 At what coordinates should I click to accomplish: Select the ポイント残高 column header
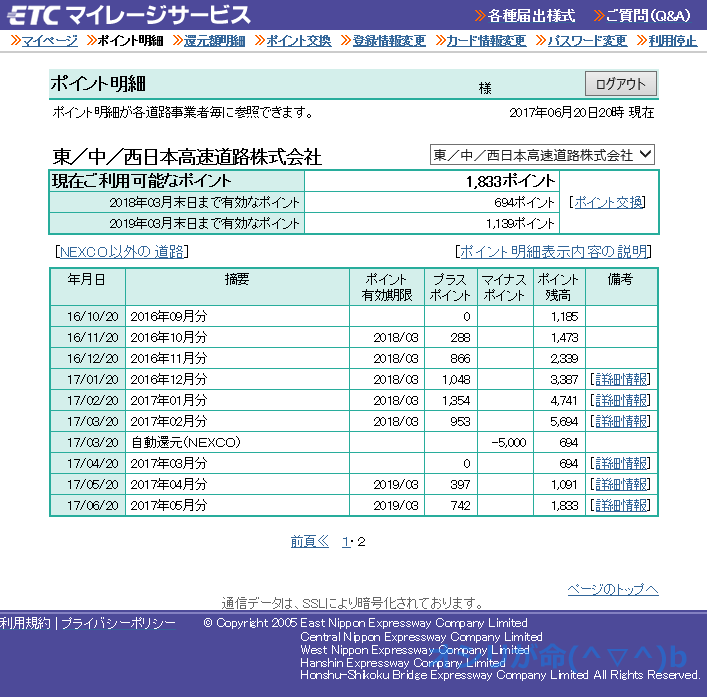coord(560,287)
